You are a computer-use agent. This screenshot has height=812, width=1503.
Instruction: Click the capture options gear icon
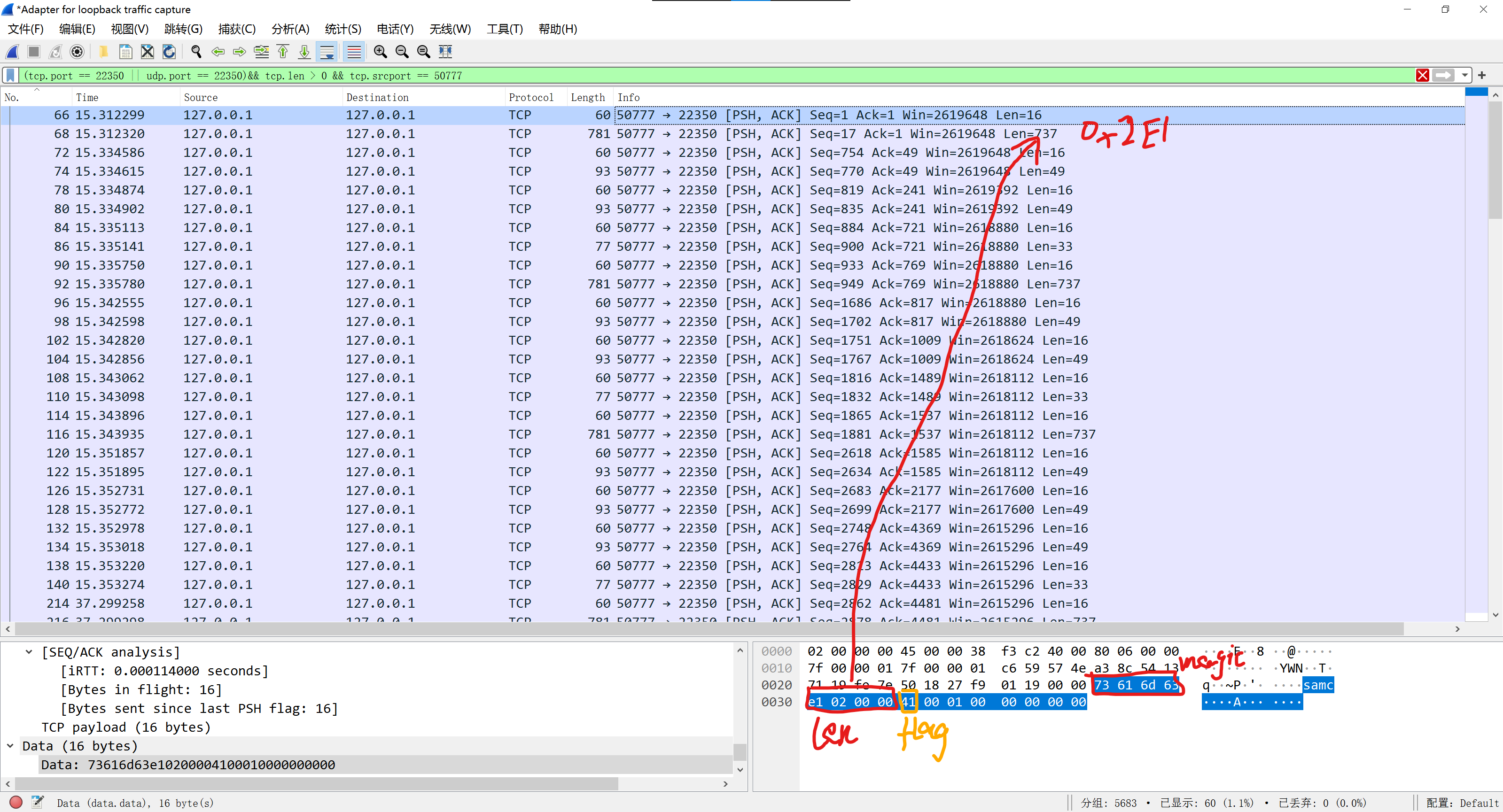[77, 52]
